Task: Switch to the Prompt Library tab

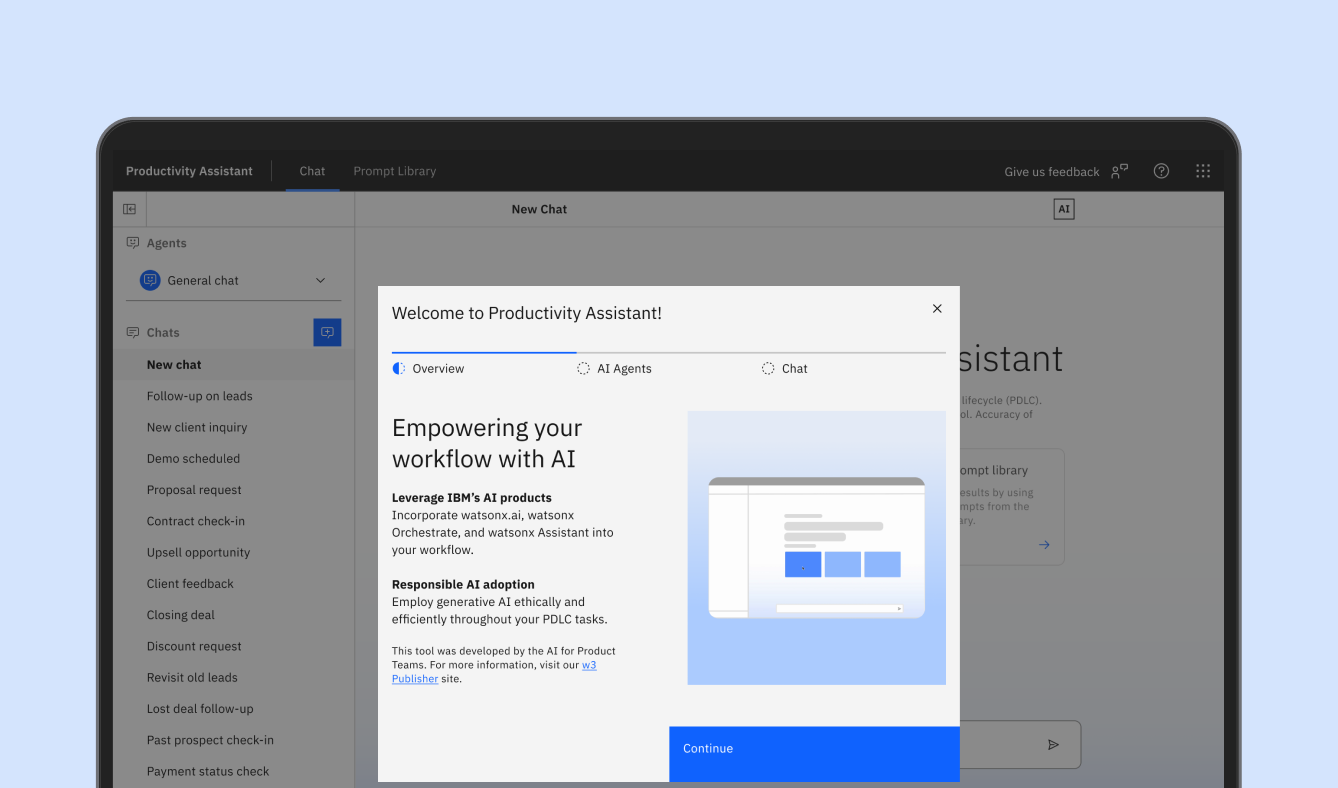Action: click(x=395, y=171)
